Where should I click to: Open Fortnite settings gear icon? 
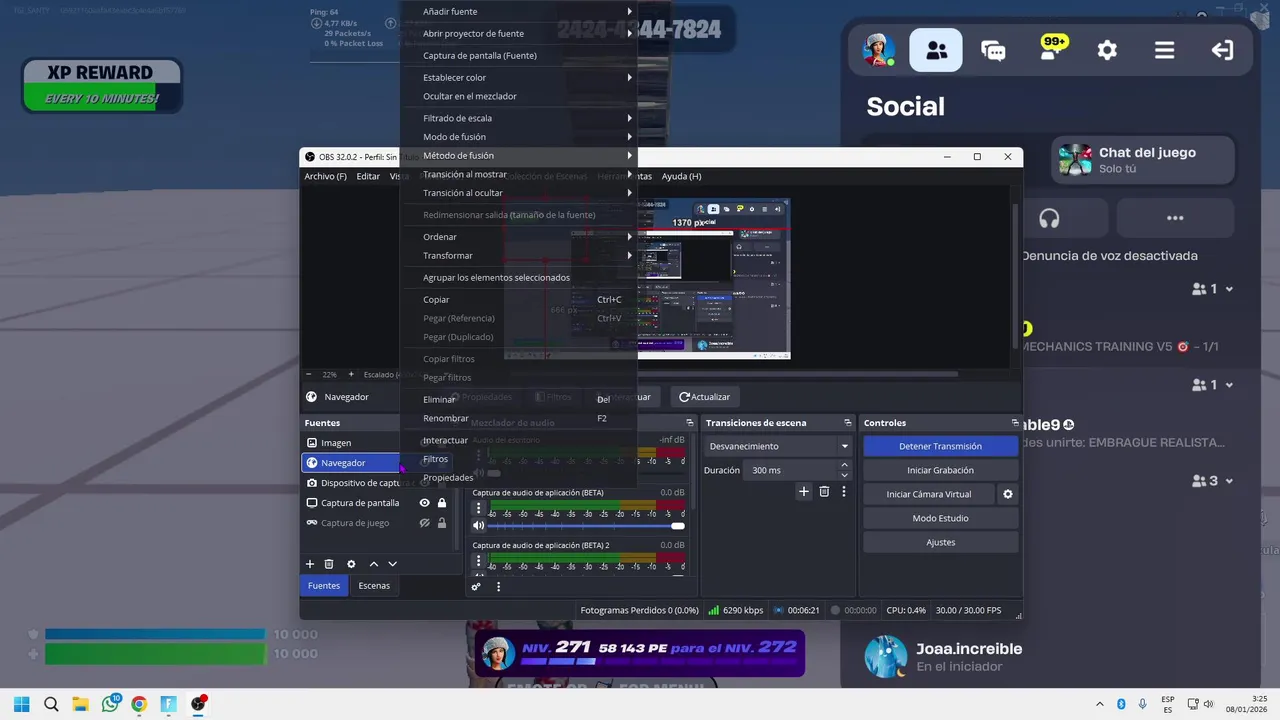coord(1107,50)
